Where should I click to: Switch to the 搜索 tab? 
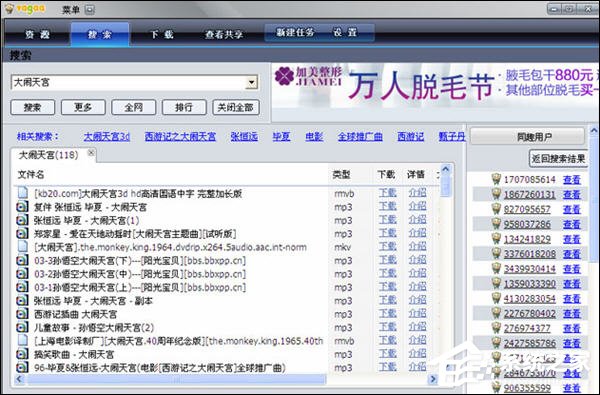(x=100, y=34)
